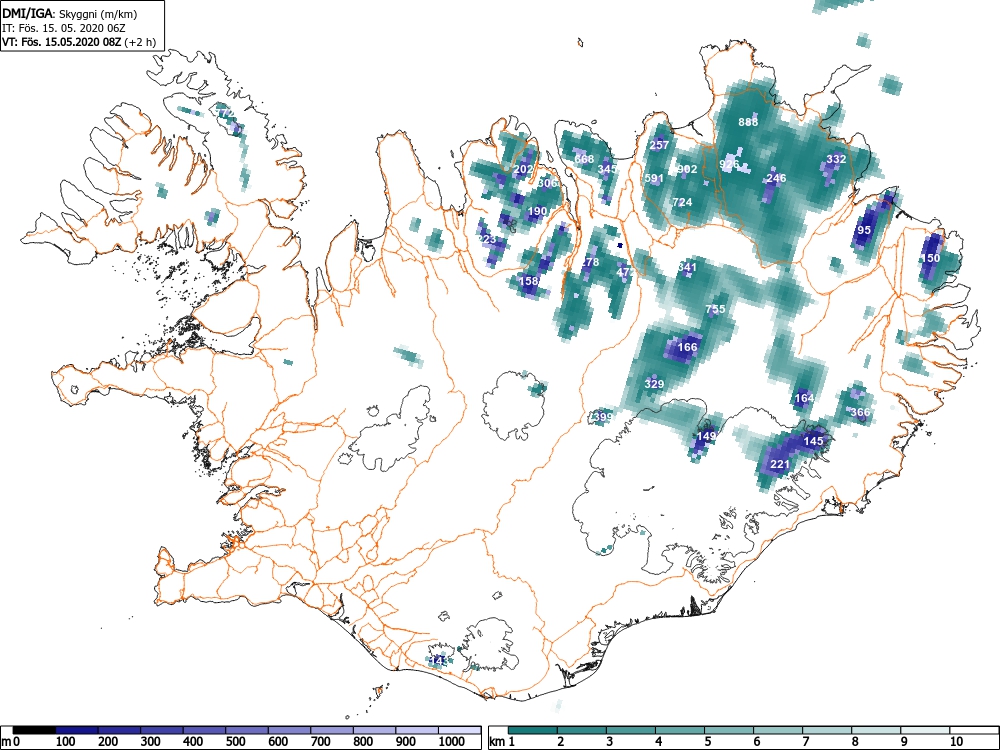Image resolution: width=1000 pixels, height=750 pixels.
Task: Click the visibility value 166 on the map
Action: tap(687, 347)
